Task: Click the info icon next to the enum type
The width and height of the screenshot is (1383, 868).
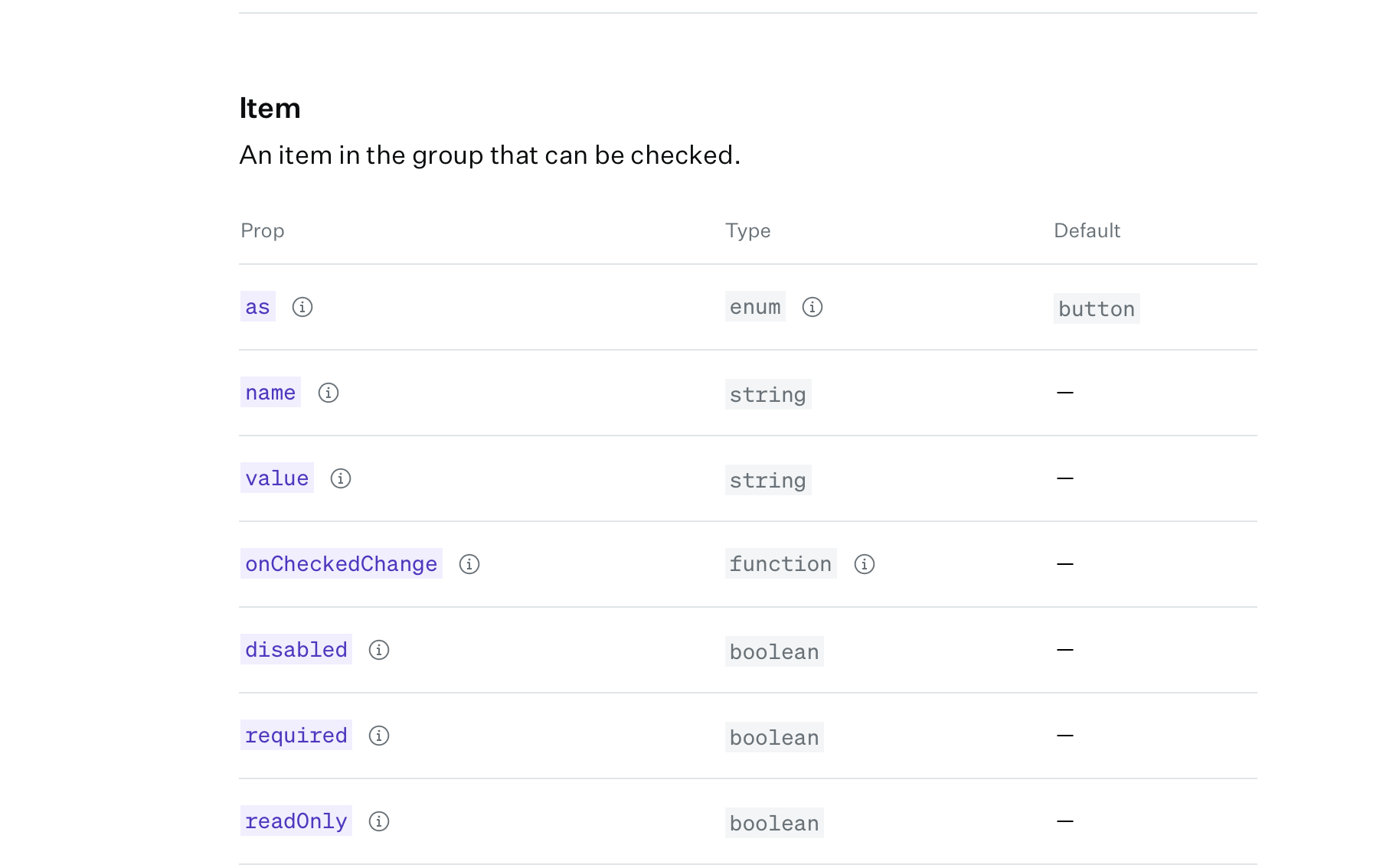Action: 813,308
